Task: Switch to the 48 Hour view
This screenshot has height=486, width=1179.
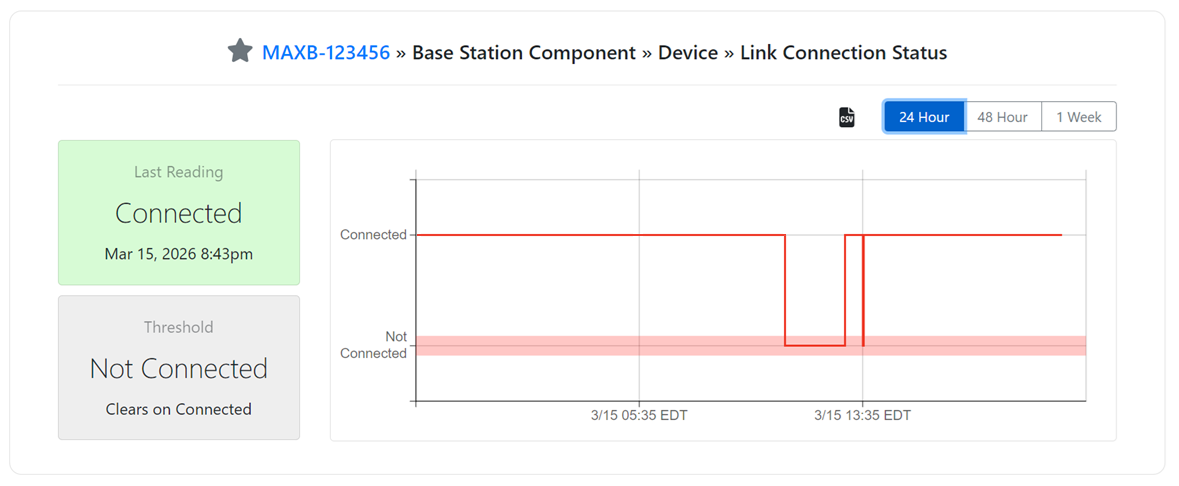Action: [x=1002, y=117]
